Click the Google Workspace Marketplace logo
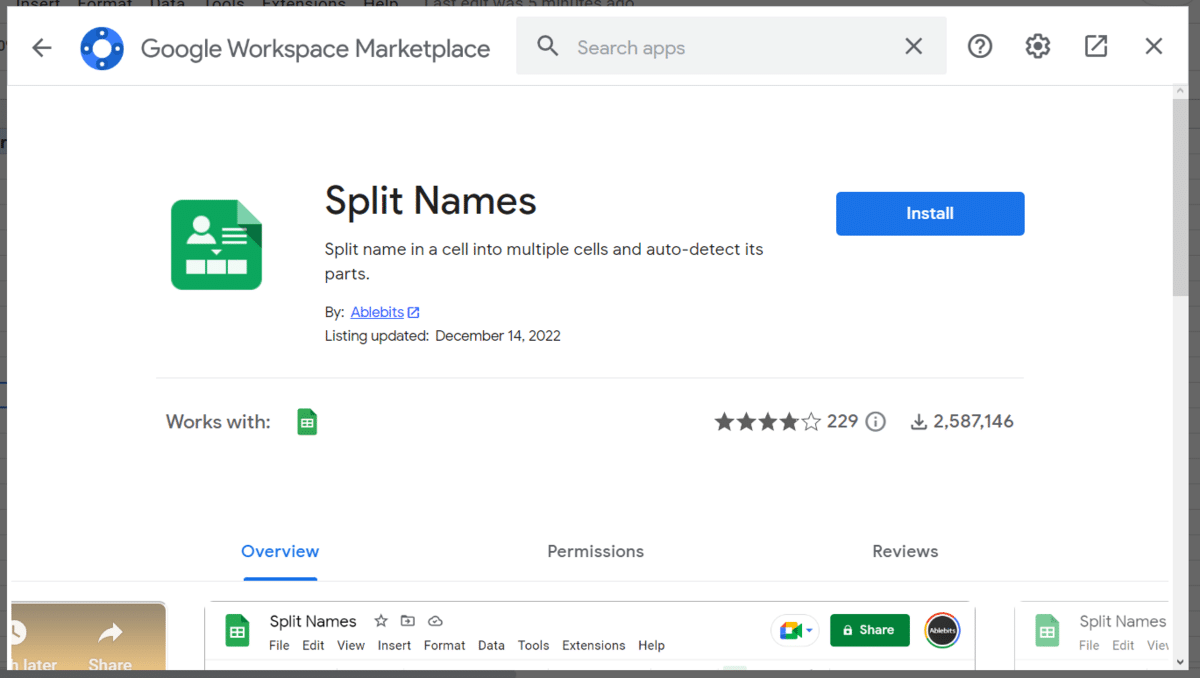Viewport: 1200px width, 678px height. pyautogui.click(x=102, y=47)
